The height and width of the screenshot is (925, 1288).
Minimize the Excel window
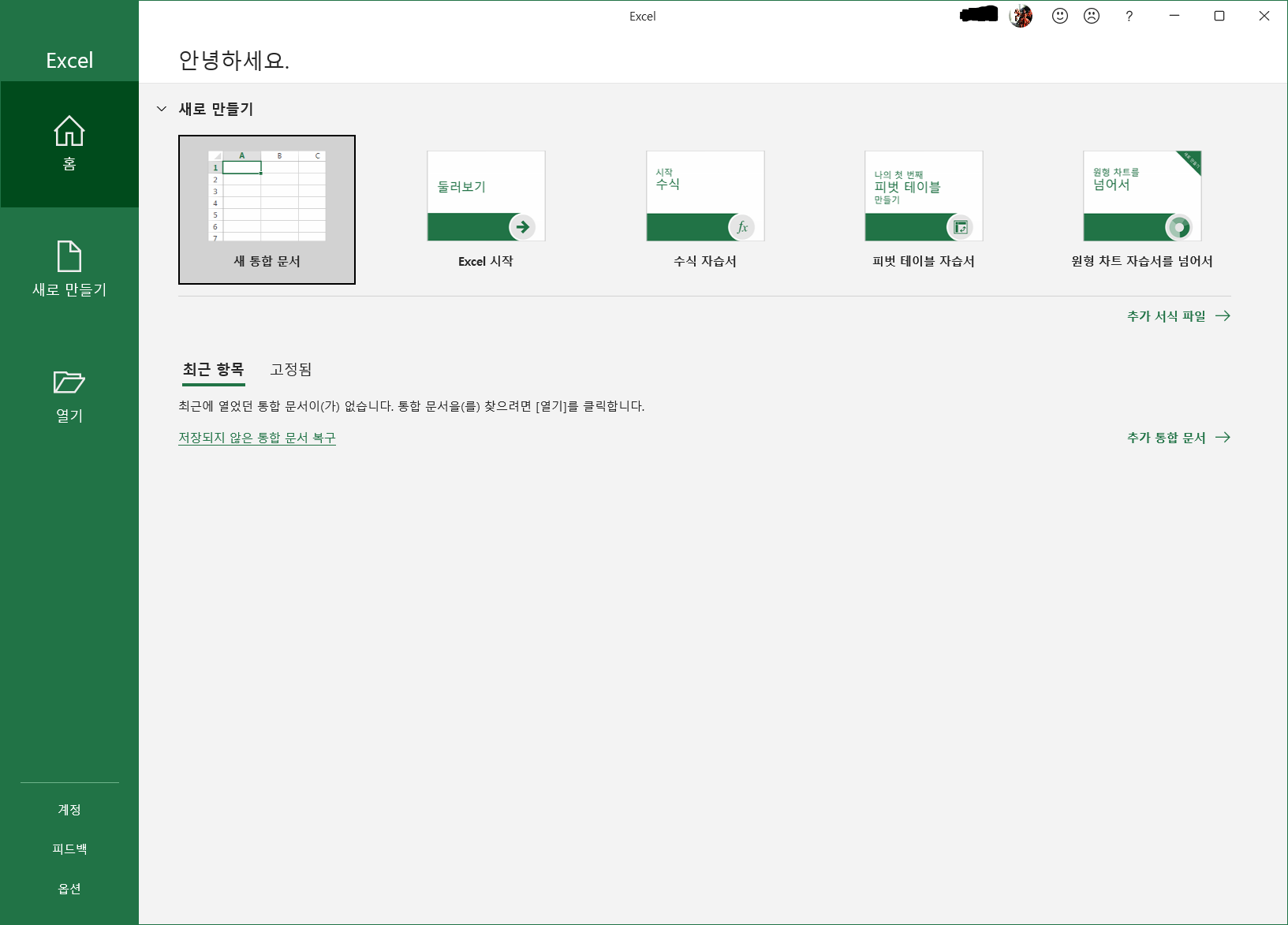[1174, 16]
